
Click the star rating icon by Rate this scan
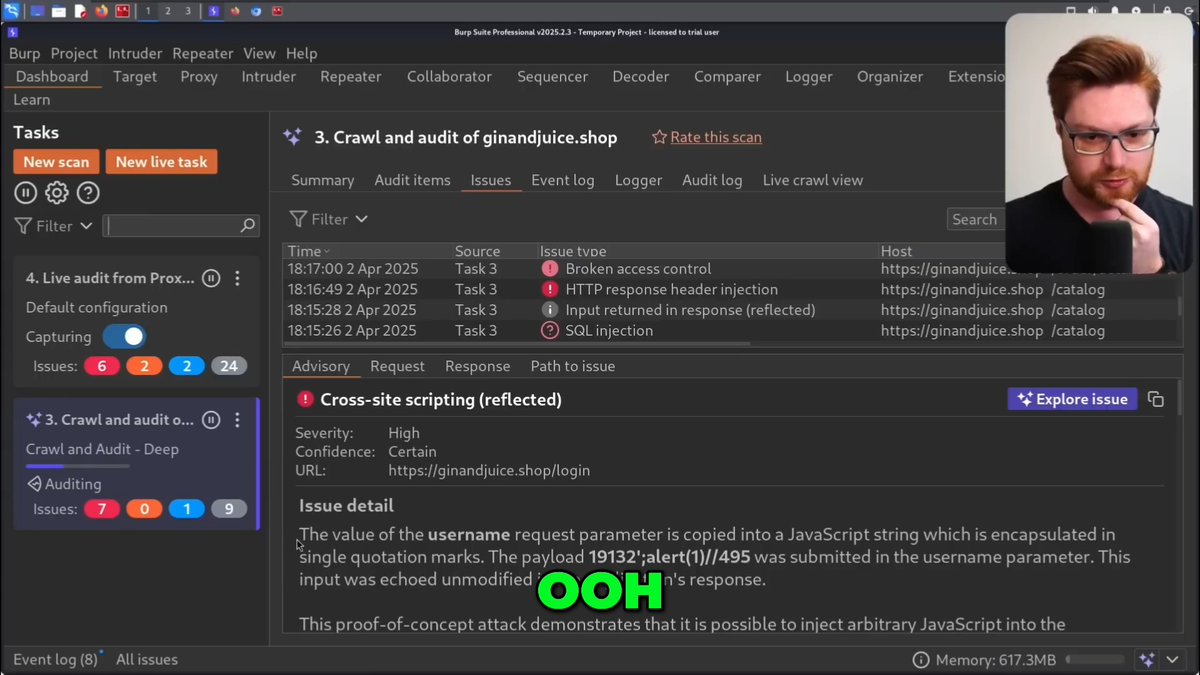(659, 137)
